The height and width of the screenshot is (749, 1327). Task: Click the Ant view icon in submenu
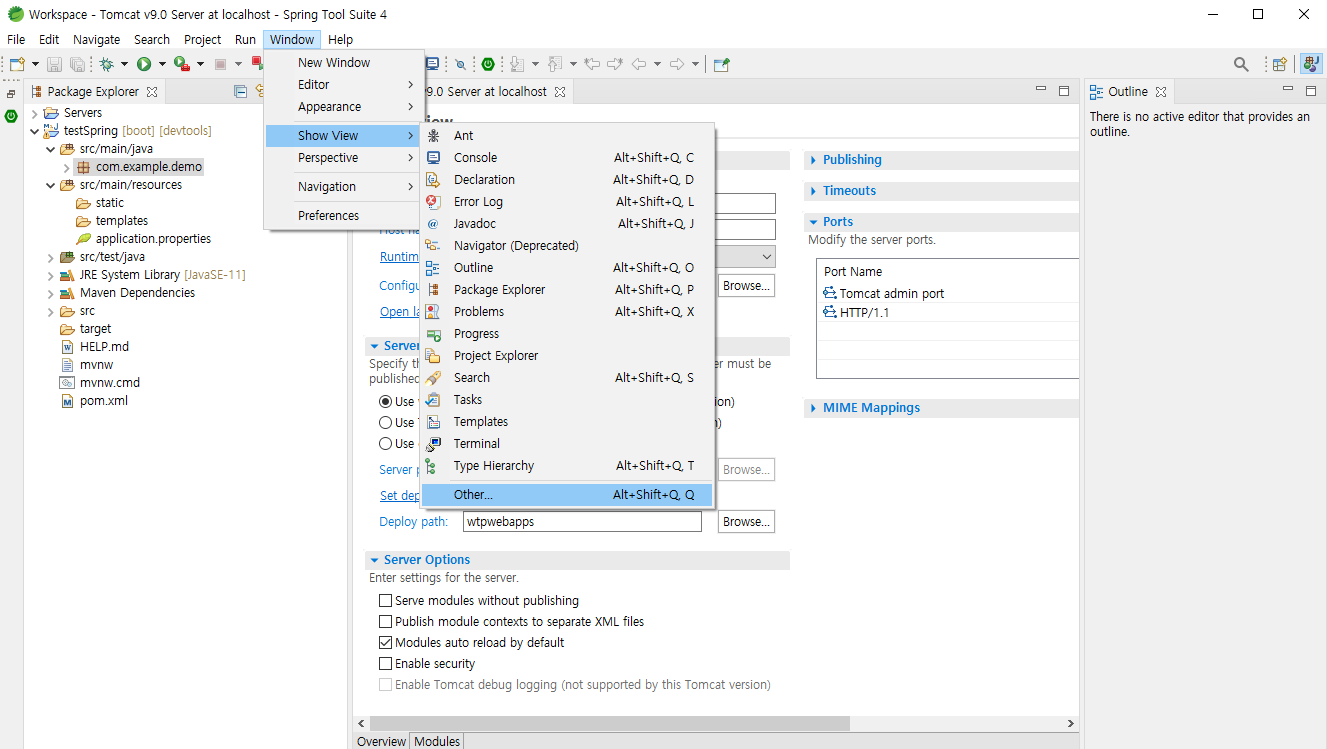point(433,135)
